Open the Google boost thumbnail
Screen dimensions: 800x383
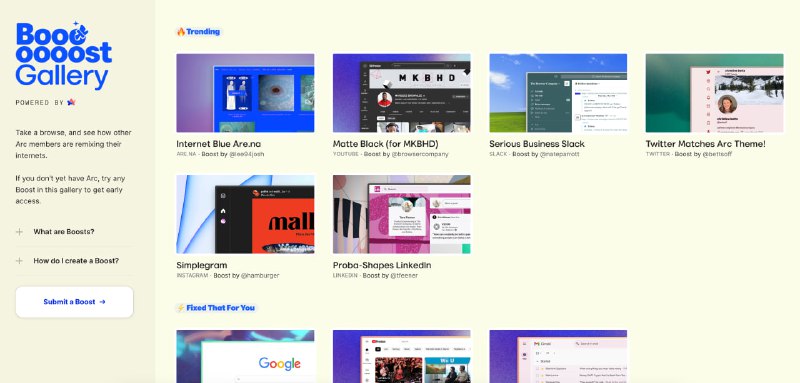click(245, 356)
